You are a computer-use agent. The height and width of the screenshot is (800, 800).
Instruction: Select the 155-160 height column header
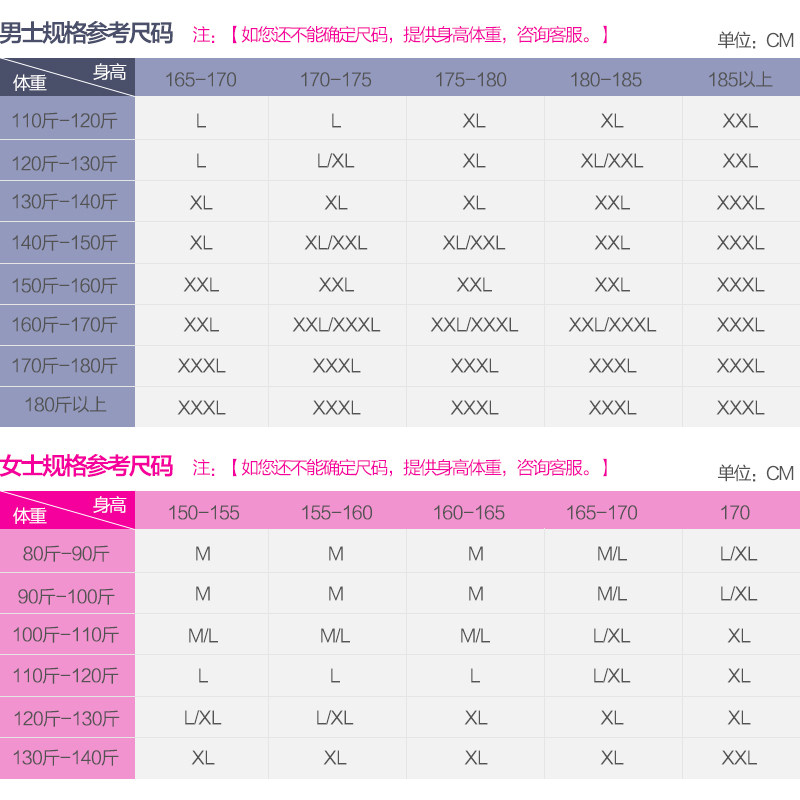coord(337,513)
